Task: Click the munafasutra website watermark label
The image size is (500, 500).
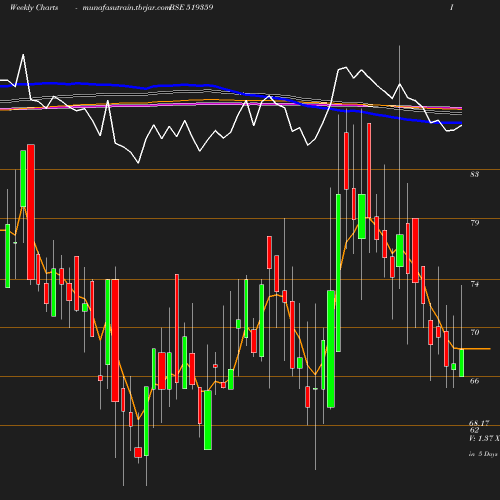Action: (x=127, y=8)
